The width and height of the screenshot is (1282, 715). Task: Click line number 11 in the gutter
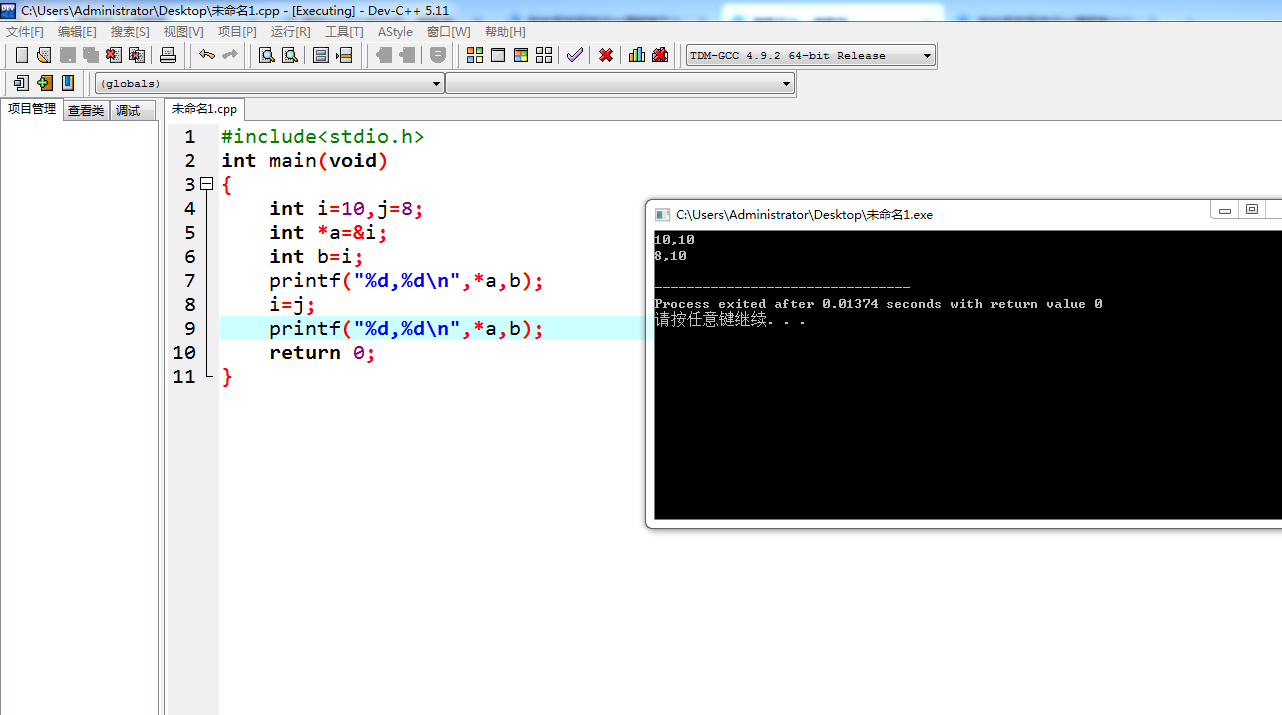click(x=184, y=376)
